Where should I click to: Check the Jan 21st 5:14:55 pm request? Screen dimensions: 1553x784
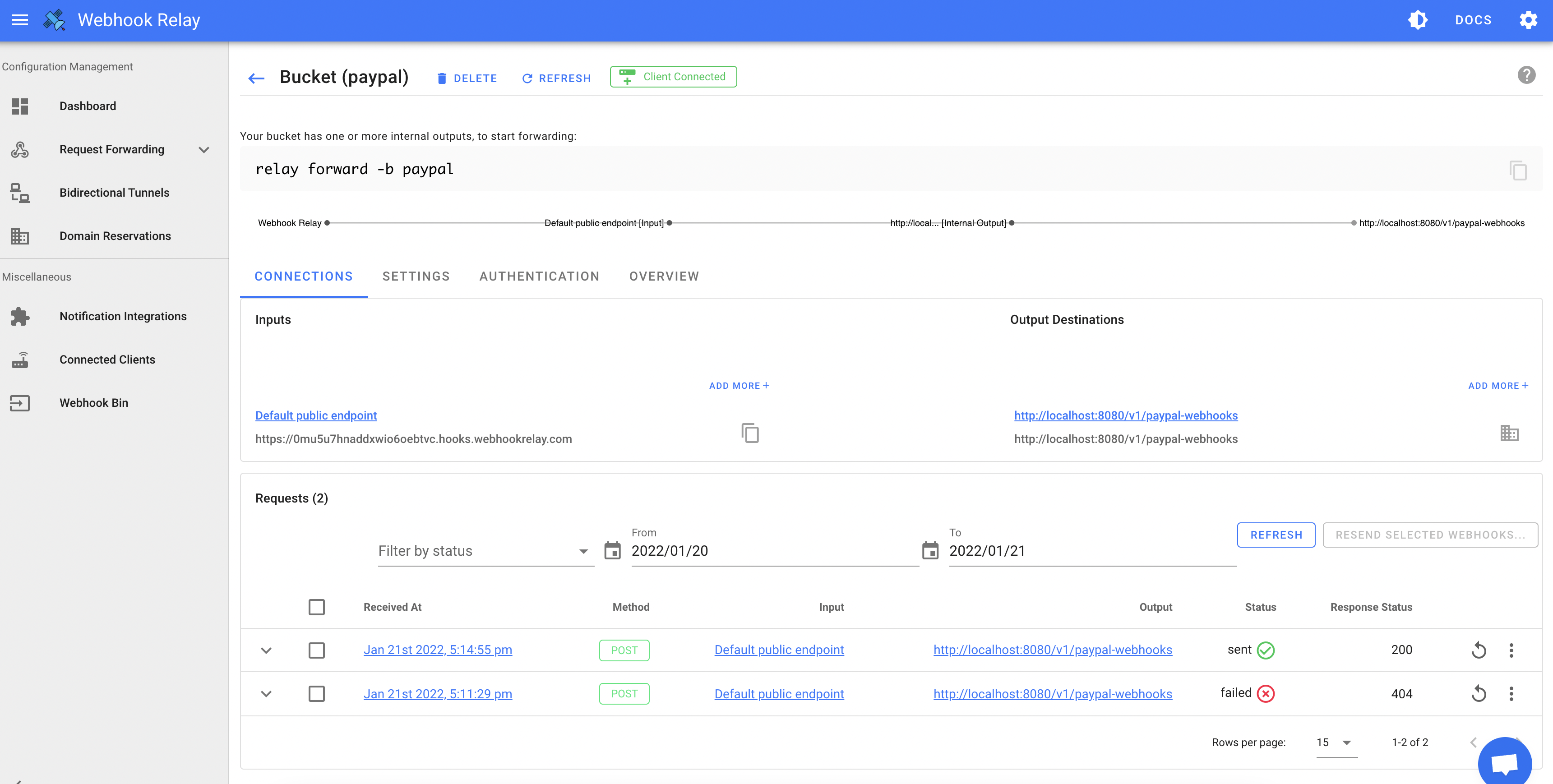(x=316, y=650)
